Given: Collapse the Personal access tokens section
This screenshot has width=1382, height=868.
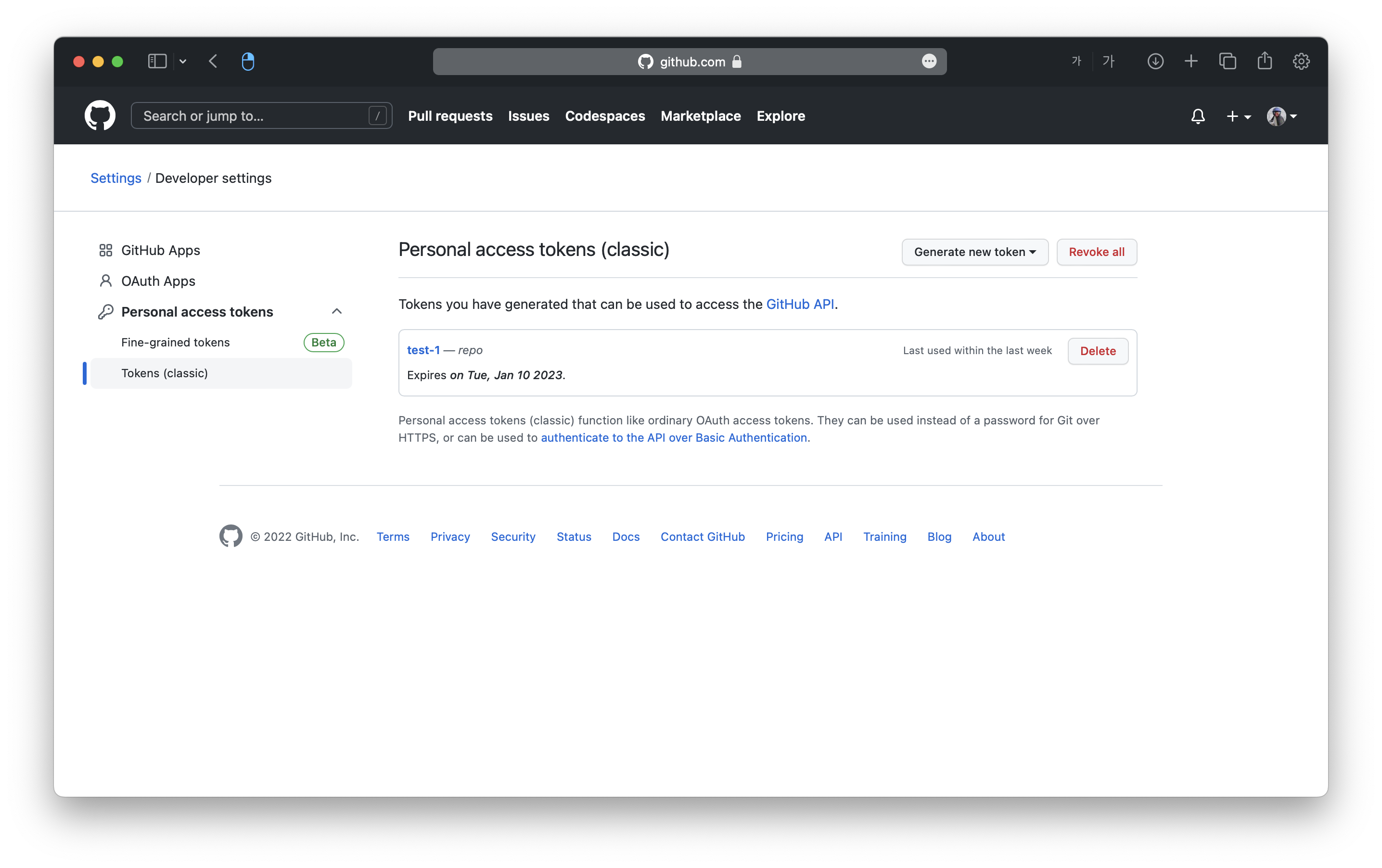Looking at the screenshot, I should (337, 311).
